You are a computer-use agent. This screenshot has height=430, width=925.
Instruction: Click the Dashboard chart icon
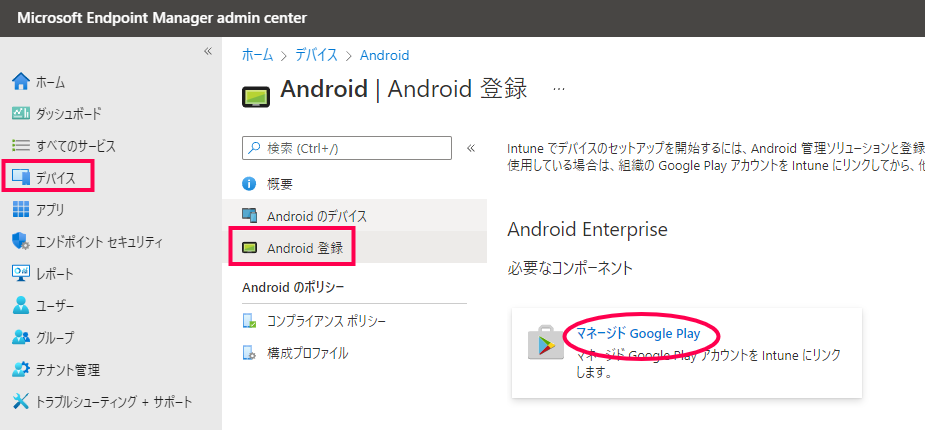point(21,113)
